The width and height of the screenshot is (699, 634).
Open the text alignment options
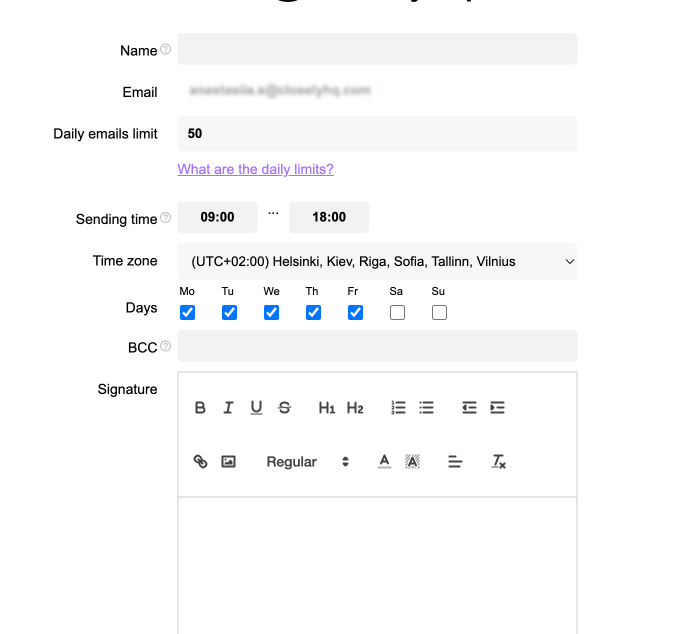(x=455, y=461)
